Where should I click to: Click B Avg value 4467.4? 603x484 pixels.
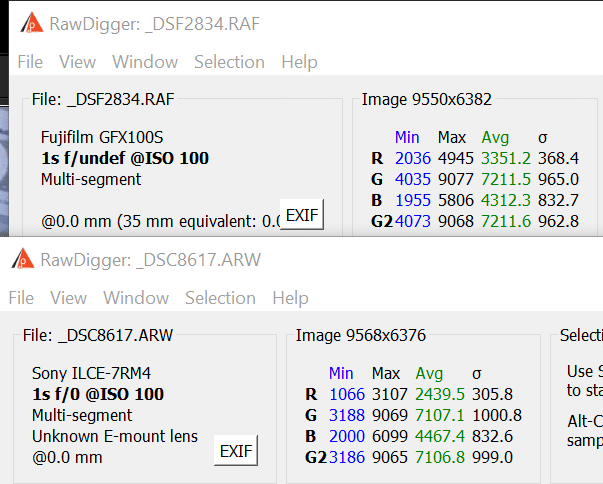click(x=440, y=436)
